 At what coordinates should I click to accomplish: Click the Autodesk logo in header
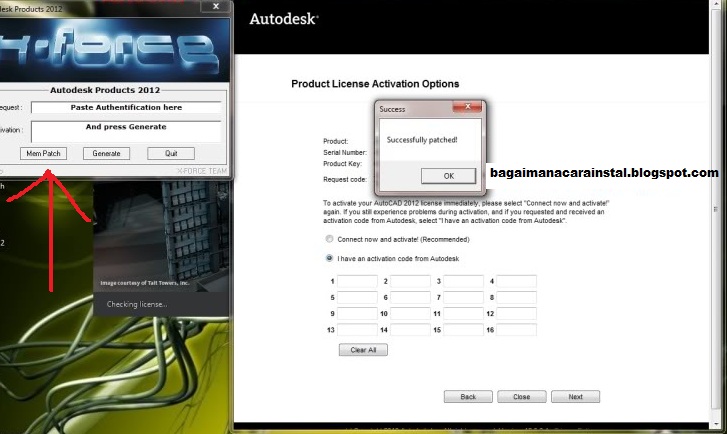click(x=284, y=19)
